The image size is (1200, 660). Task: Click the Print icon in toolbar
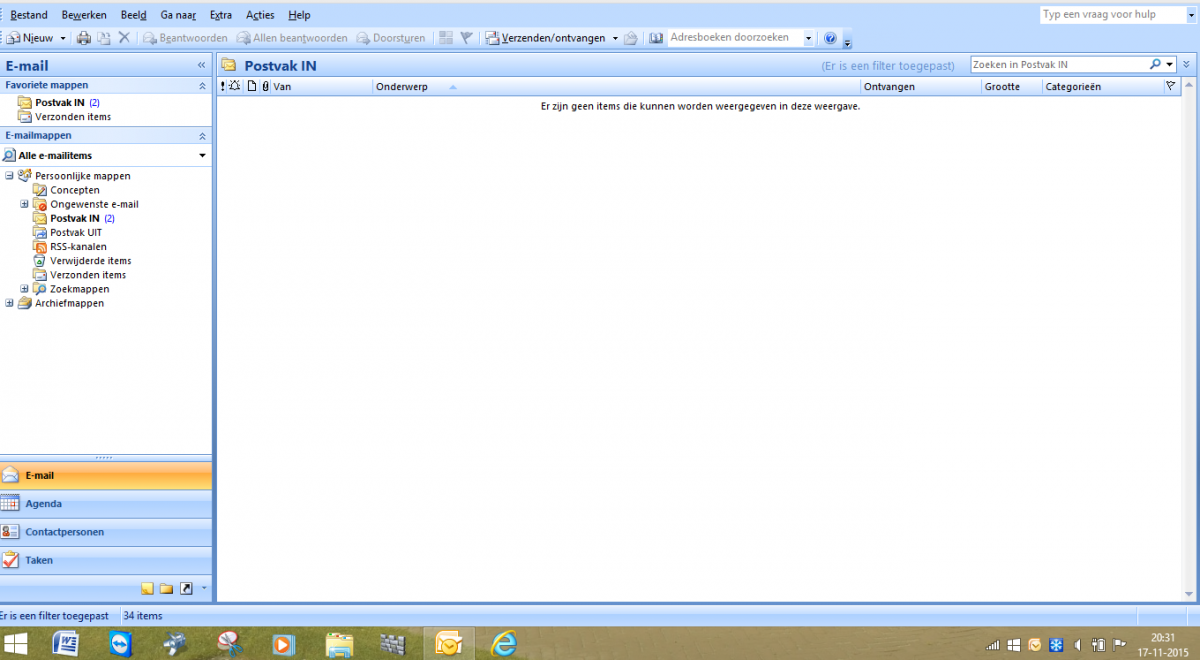pos(84,38)
